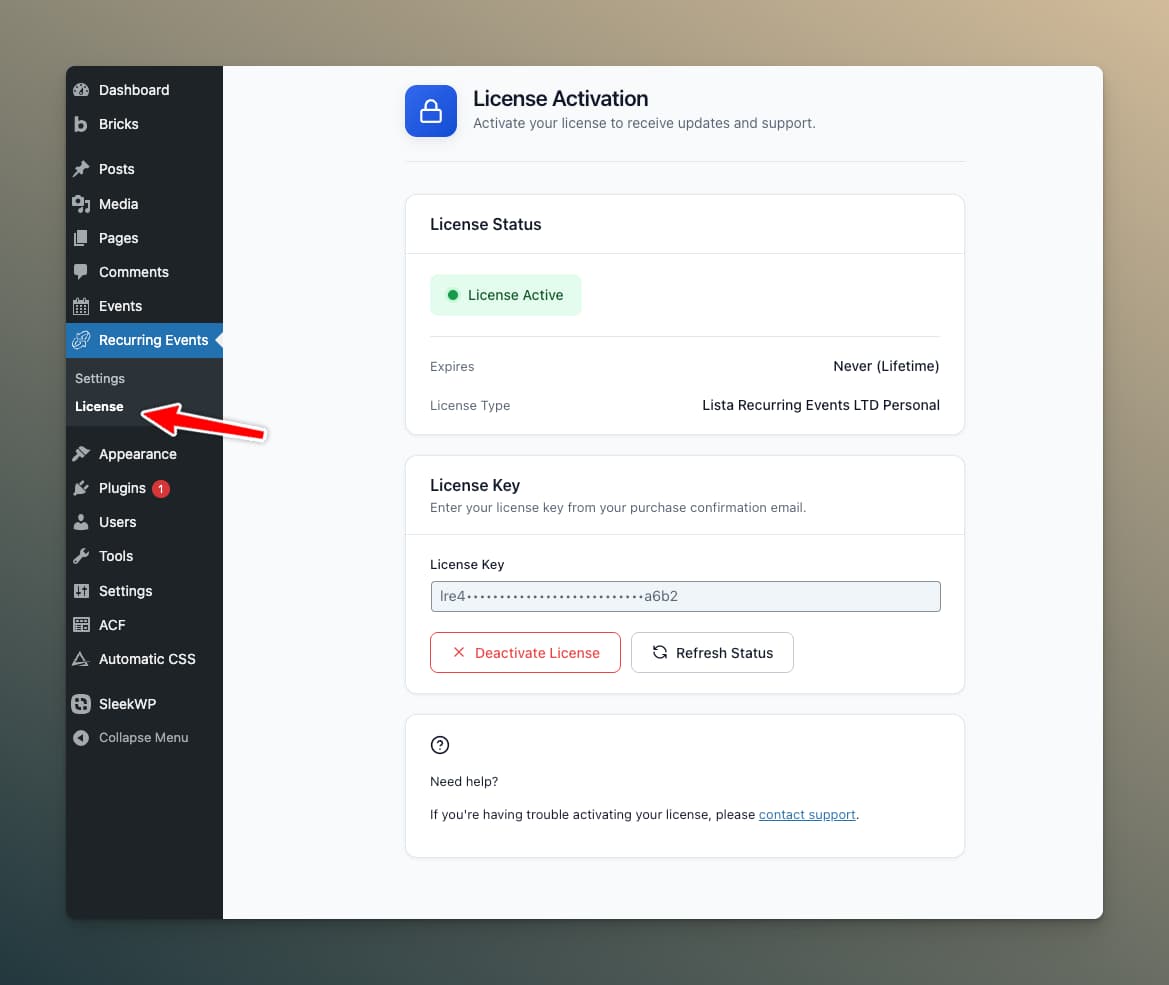This screenshot has height=985, width=1169.
Task: Click the License Active status badge
Action: 505,294
